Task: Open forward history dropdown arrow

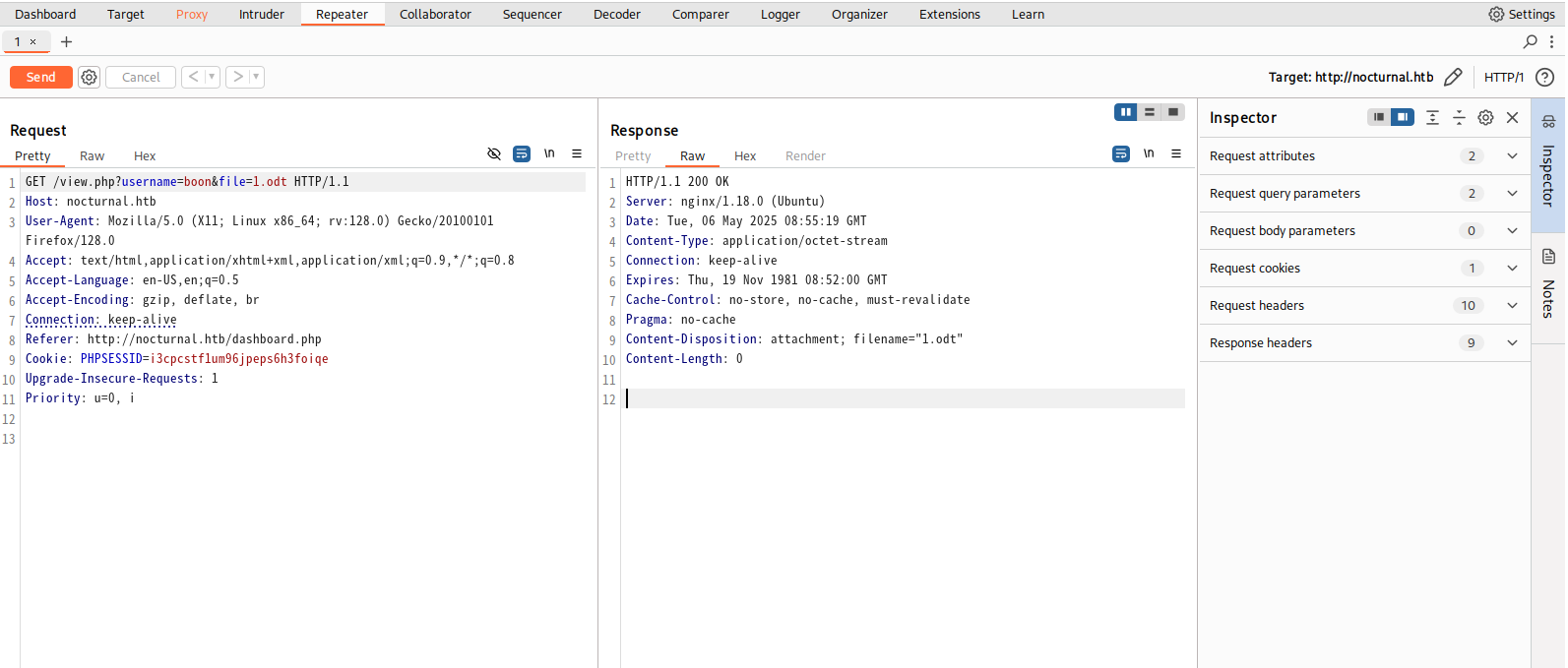Action: coord(256,77)
